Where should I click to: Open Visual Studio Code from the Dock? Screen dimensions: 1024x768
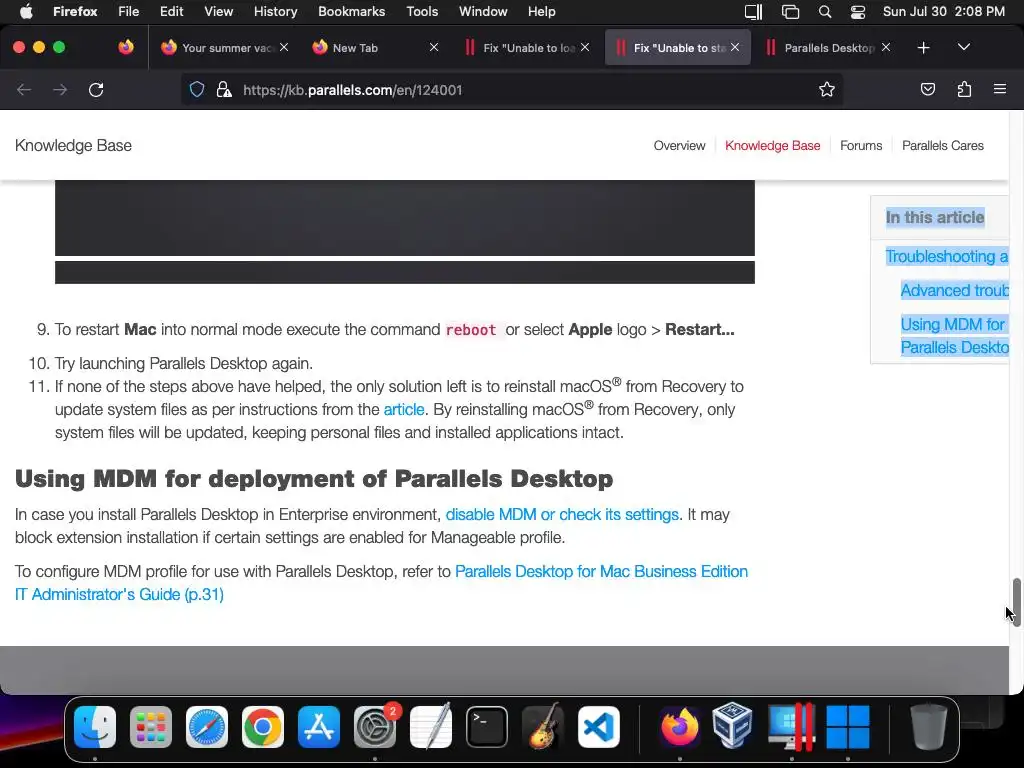tap(599, 727)
